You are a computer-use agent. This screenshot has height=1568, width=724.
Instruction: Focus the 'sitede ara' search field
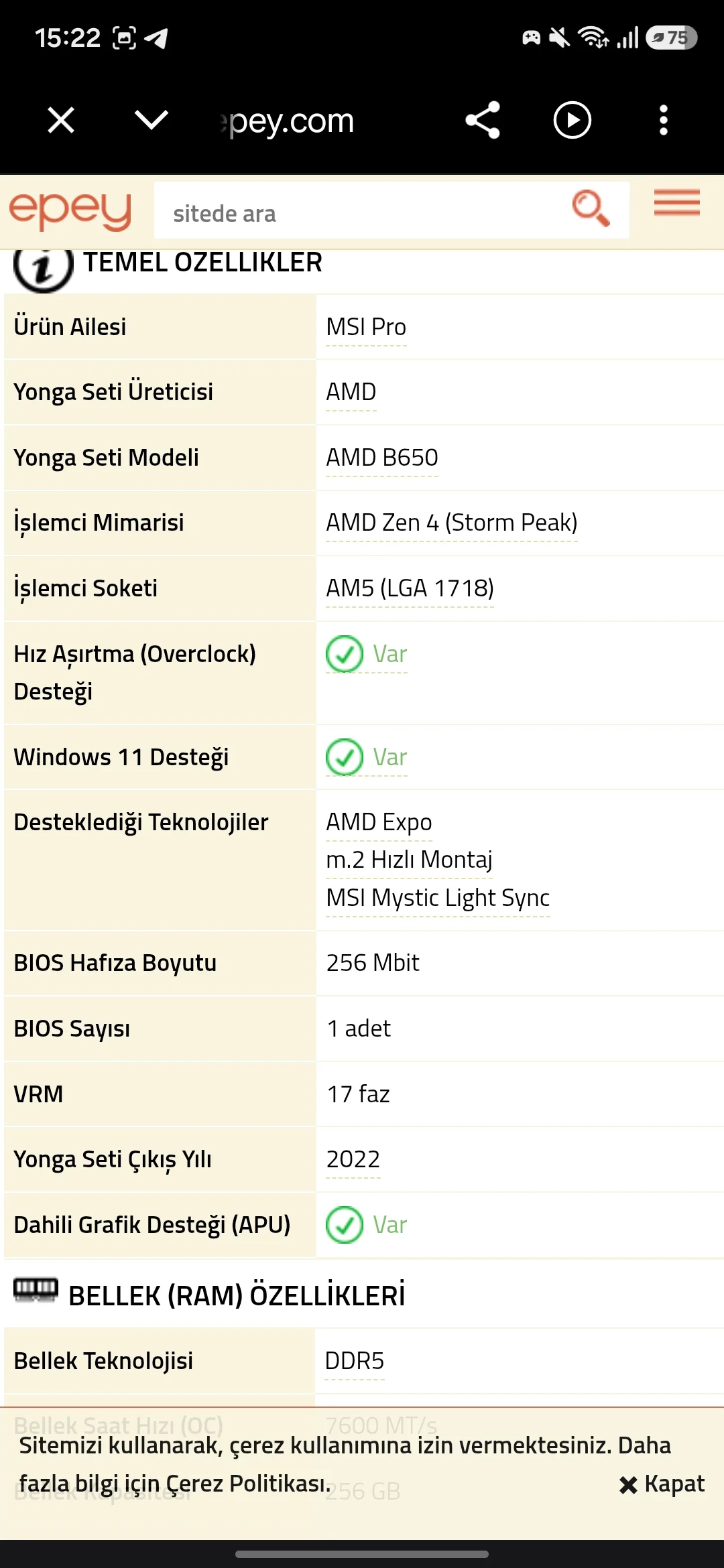tap(362, 210)
